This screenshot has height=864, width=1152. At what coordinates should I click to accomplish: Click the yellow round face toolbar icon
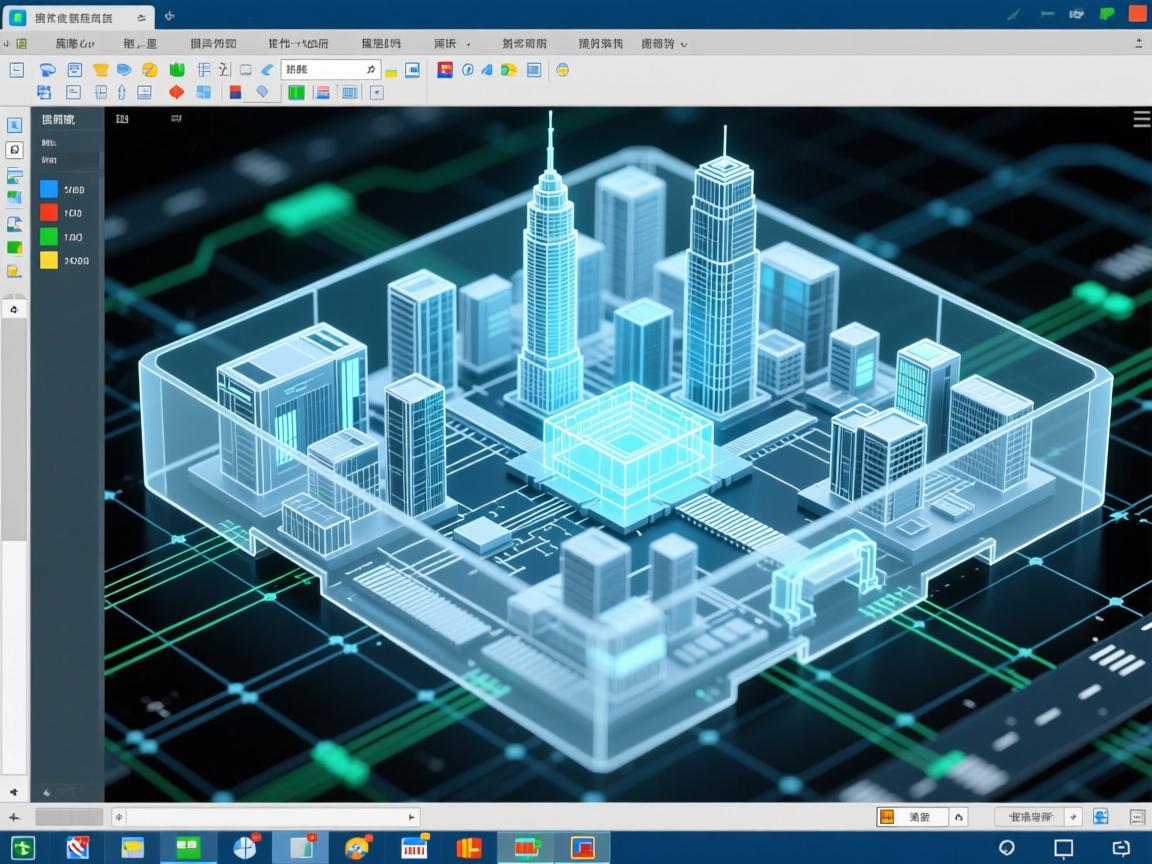(562, 70)
